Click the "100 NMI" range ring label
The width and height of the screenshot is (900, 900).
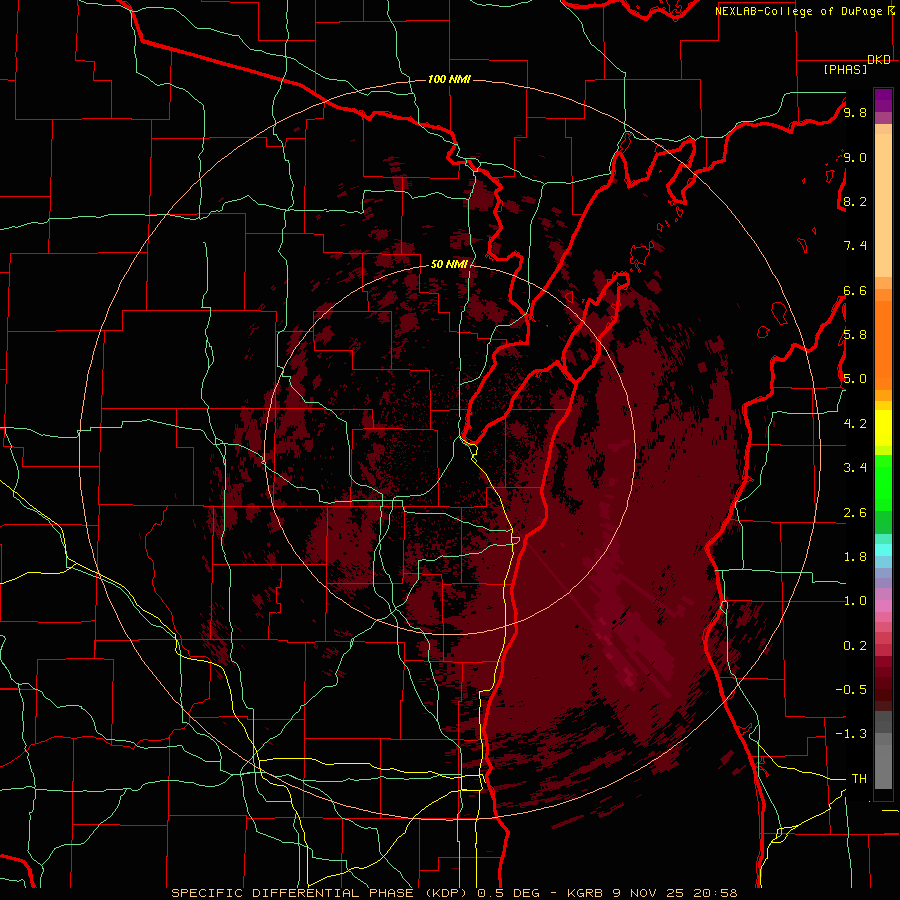[449, 79]
